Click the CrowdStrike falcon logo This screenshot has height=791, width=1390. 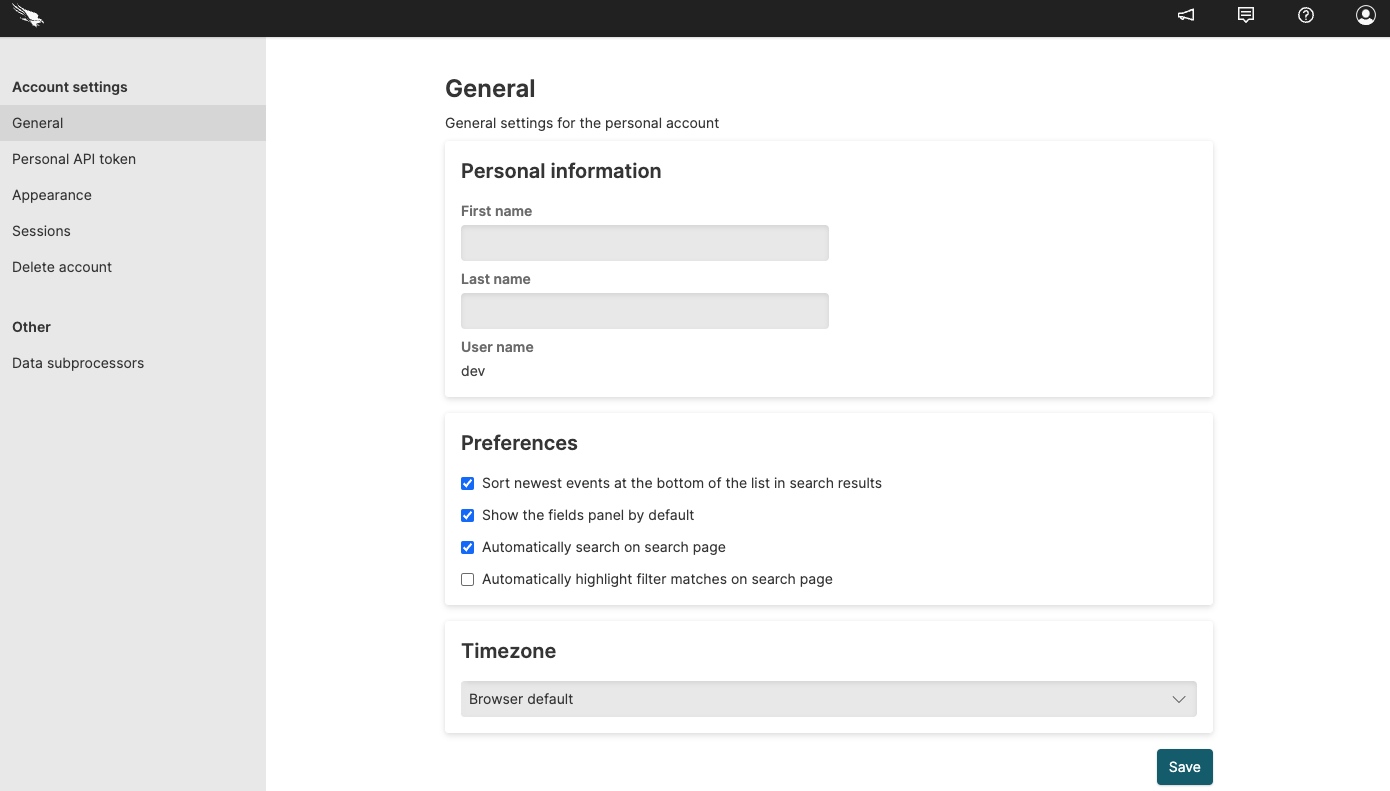[26, 16]
